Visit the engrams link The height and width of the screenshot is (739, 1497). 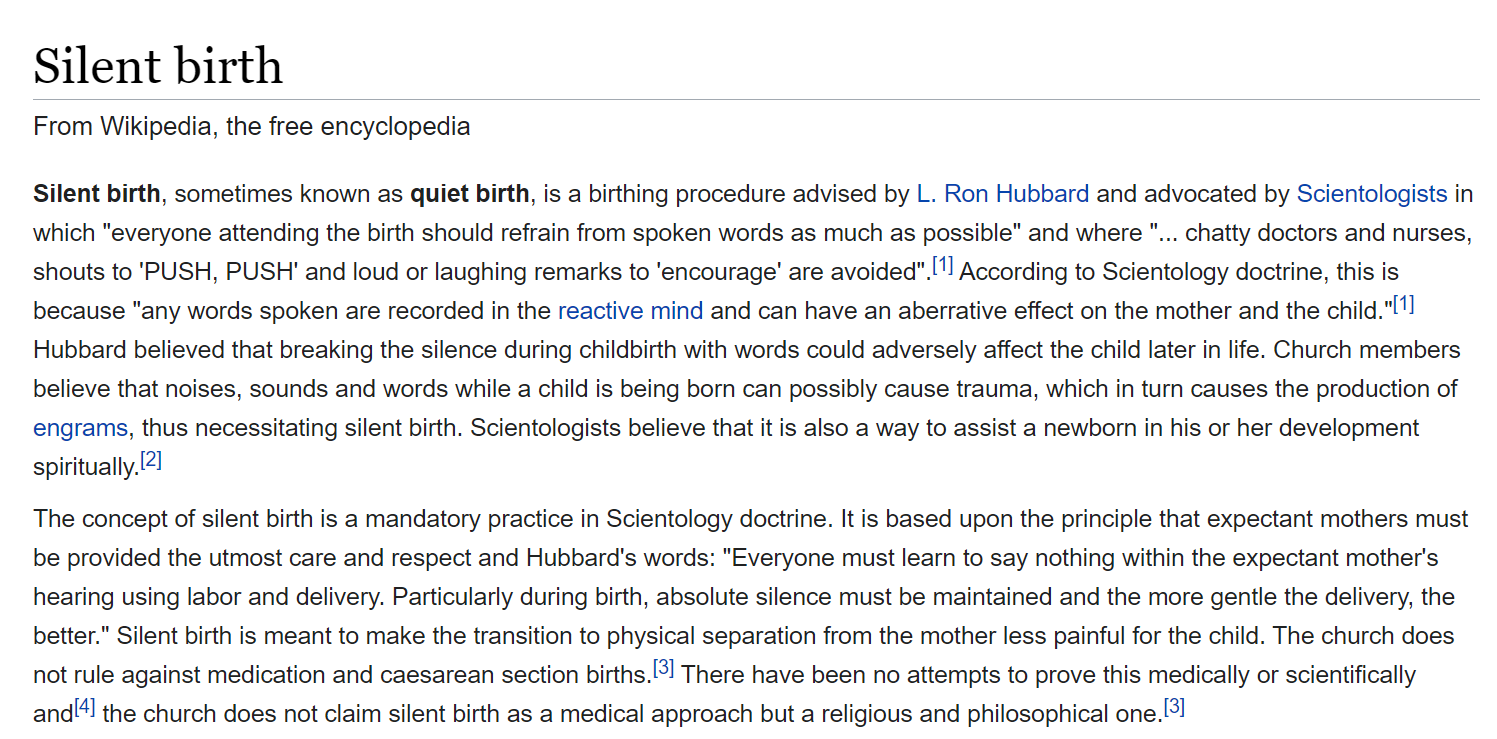tap(80, 428)
